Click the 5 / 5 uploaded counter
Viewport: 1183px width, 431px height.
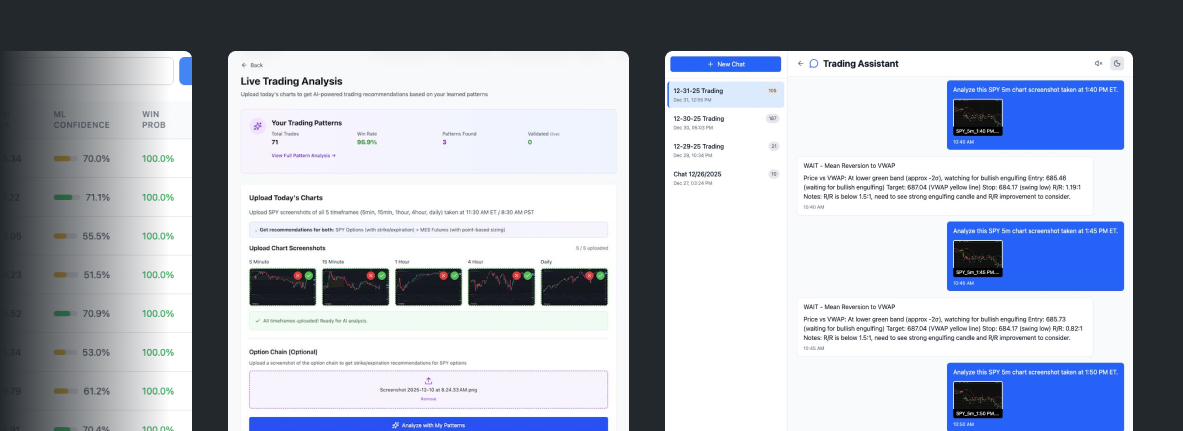click(592, 248)
